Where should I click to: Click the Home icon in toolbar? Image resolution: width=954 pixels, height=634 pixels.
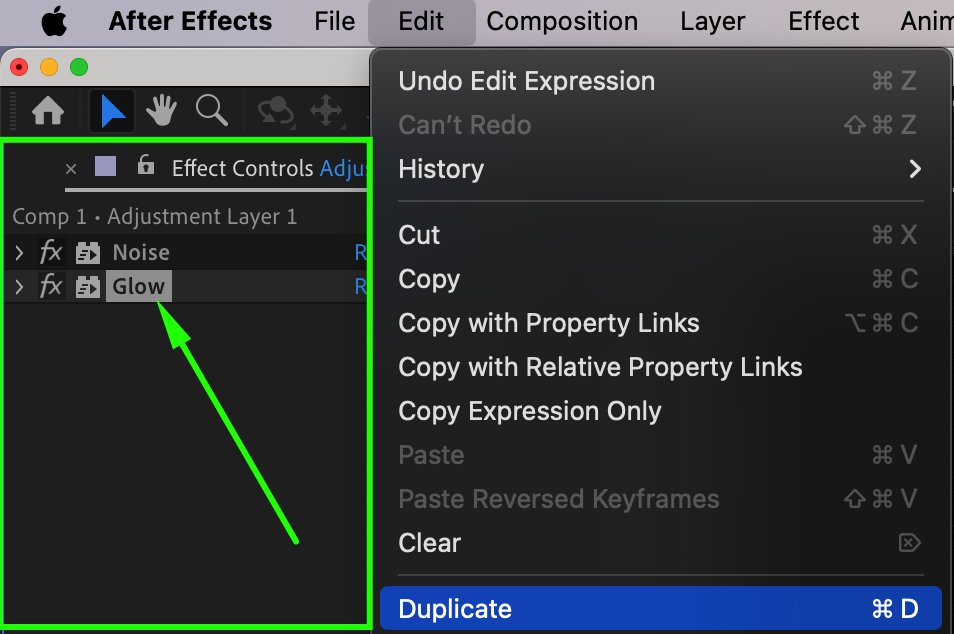click(48, 111)
